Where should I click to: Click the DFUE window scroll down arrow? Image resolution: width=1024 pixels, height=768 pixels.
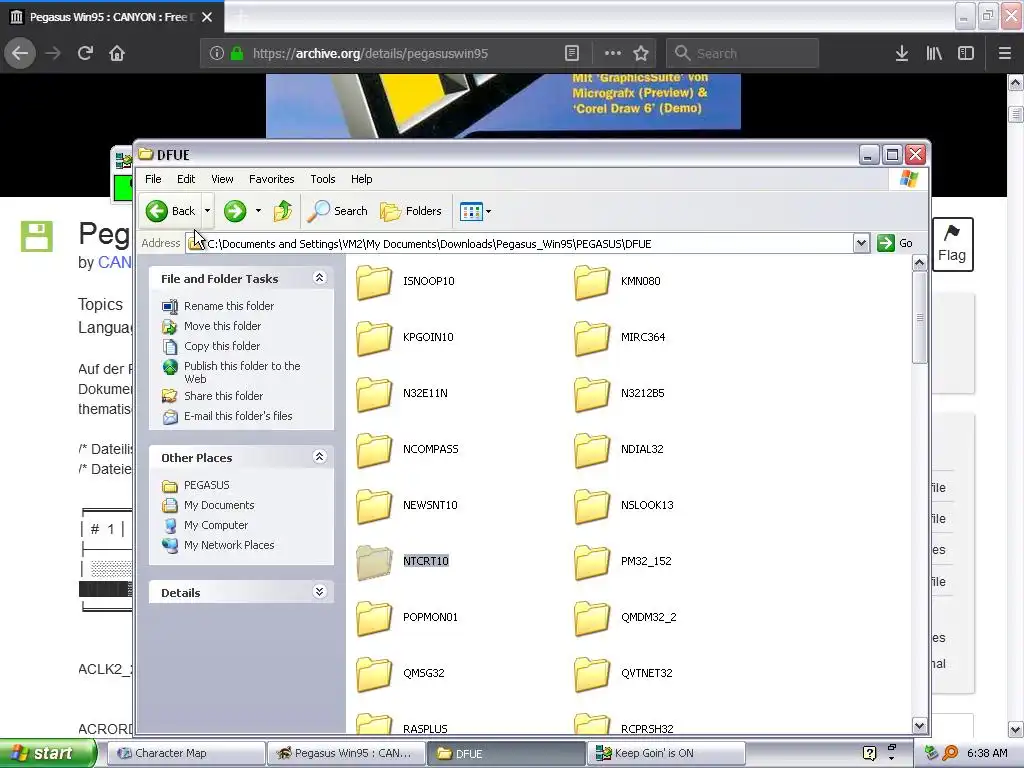(x=920, y=726)
